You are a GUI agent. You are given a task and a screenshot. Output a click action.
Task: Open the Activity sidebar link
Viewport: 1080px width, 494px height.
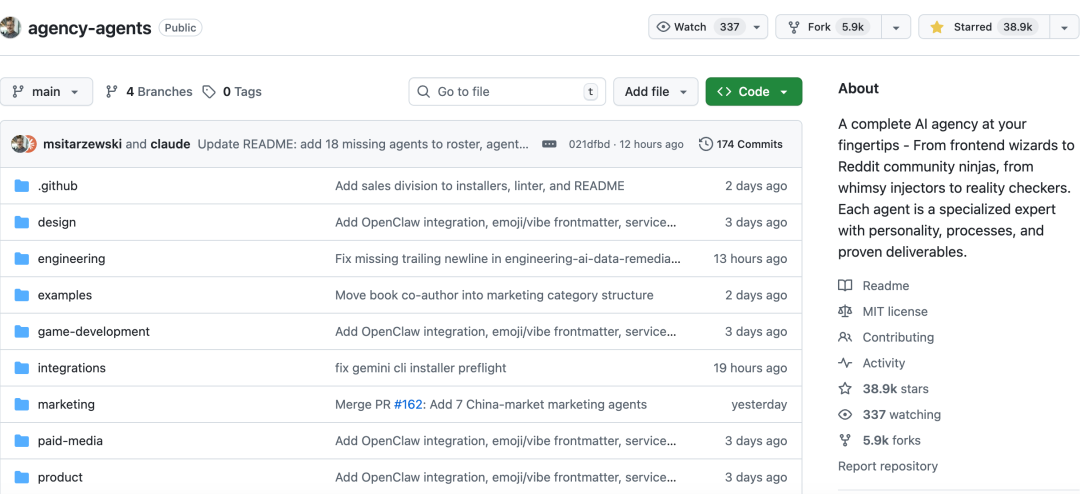872,363
